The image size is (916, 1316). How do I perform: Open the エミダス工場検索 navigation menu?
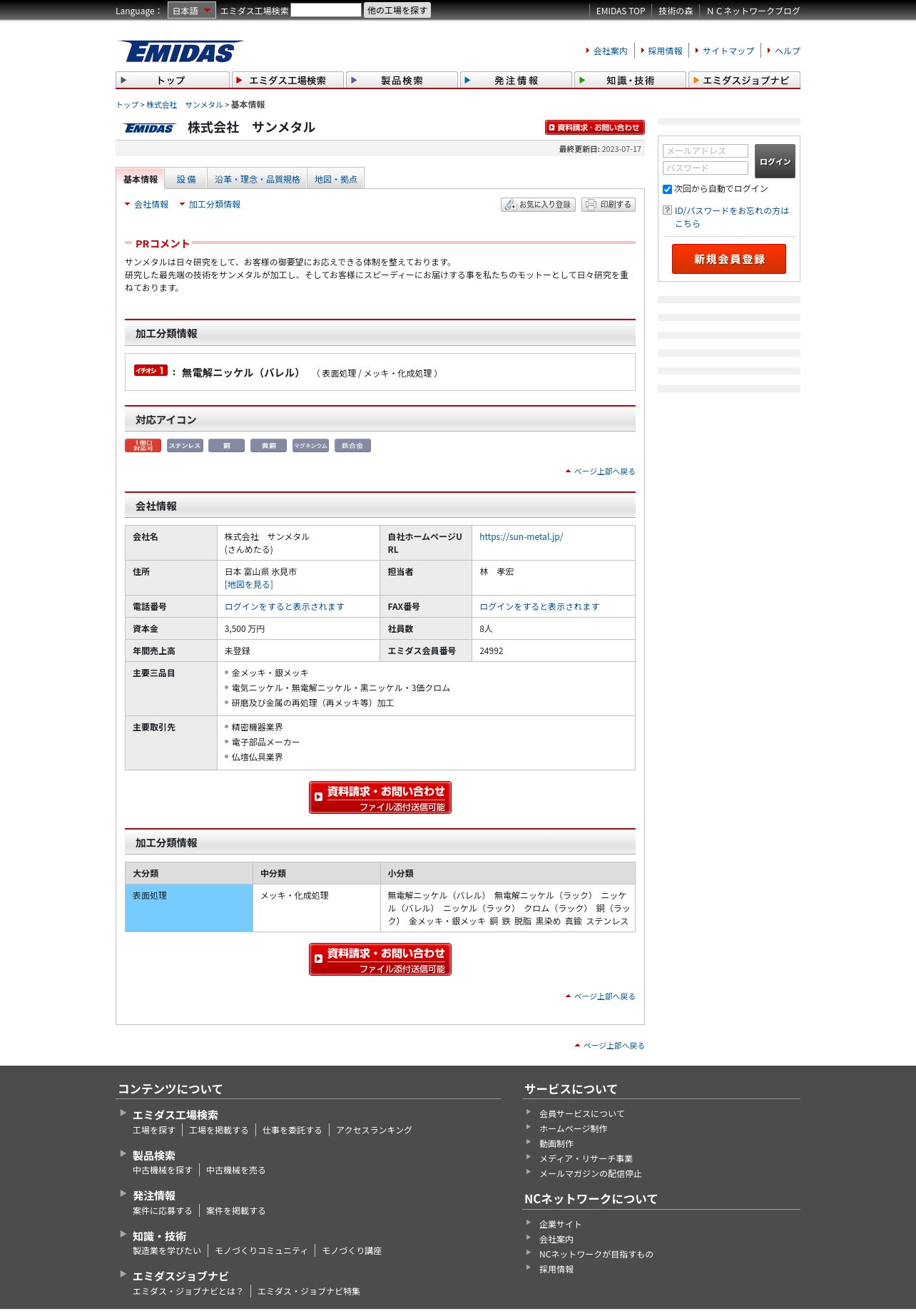pyautogui.click(x=287, y=80)
